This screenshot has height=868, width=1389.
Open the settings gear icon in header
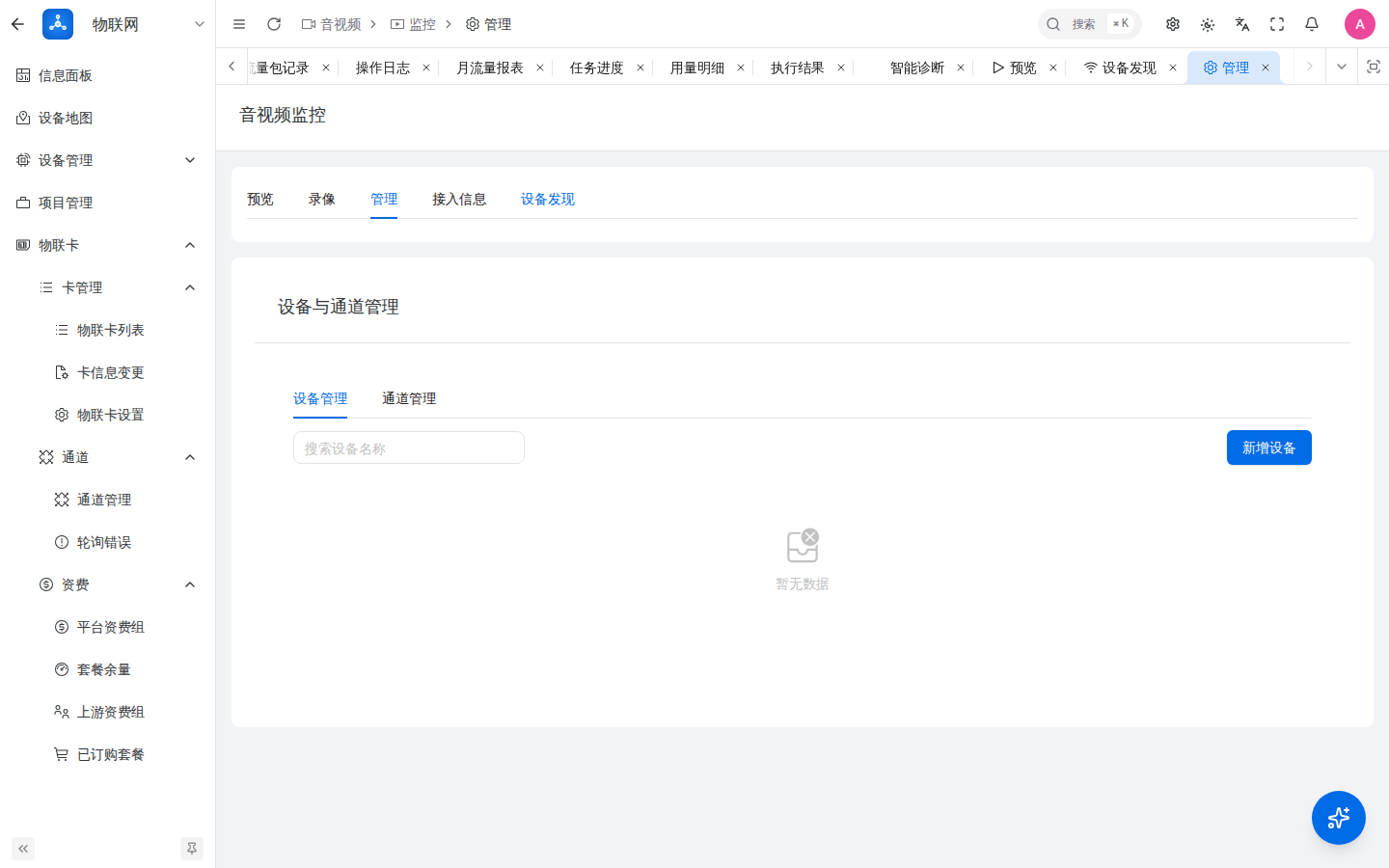pyautogui.click(x=1173, y=24)
